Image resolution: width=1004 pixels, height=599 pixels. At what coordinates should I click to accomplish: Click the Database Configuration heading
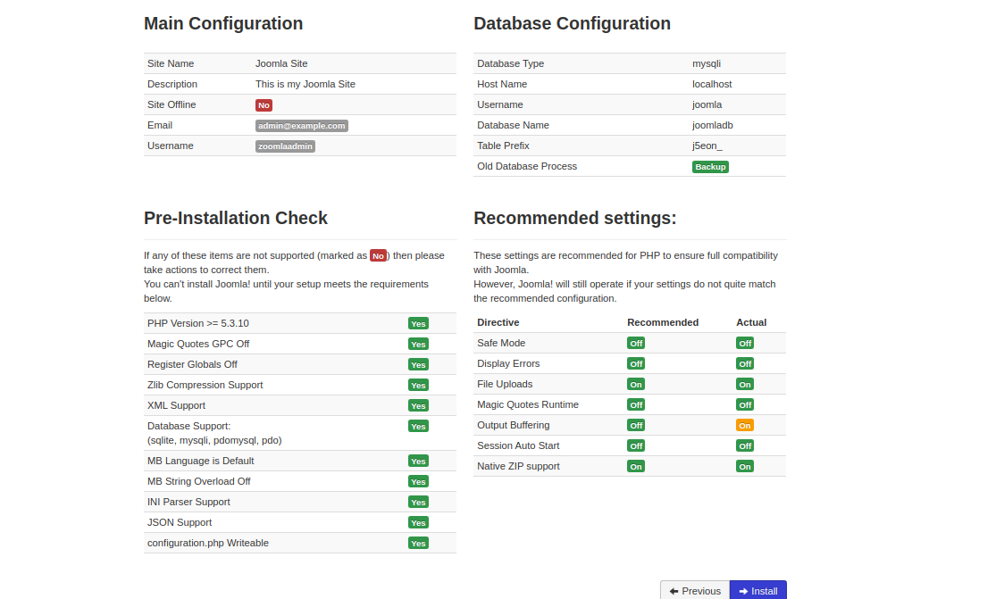pyautogui.click(x=572, y=24)
